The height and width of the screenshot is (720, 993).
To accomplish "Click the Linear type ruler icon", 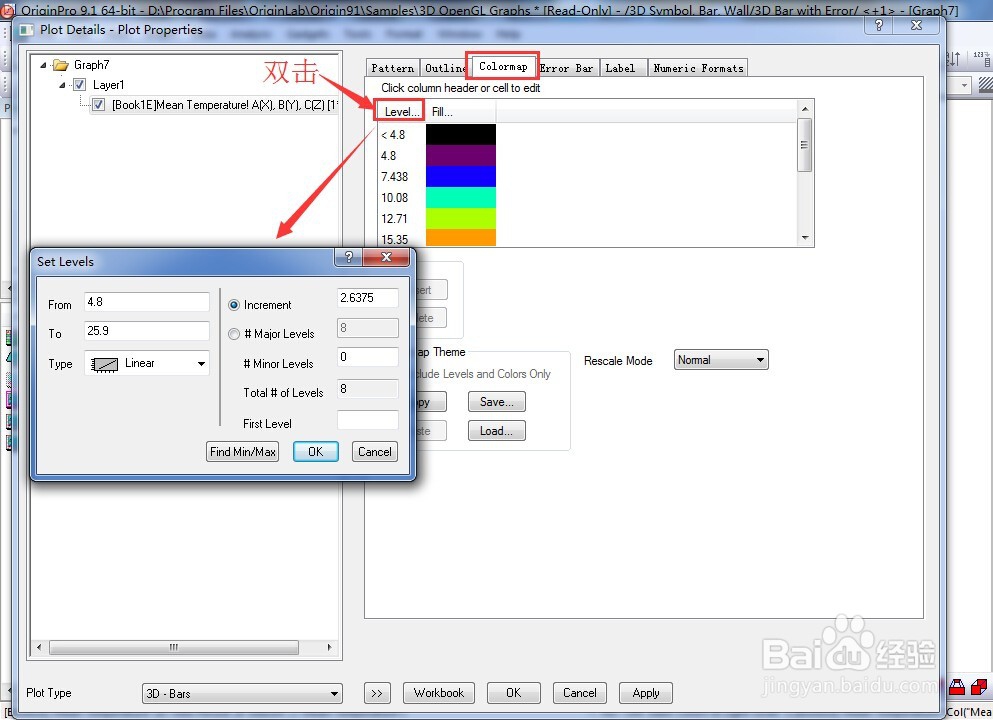I will pyautogui.click(x=104, y=364).
